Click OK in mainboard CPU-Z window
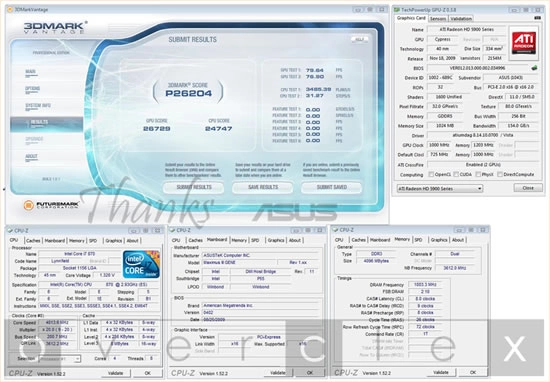The width and height of the screenshot is (550, 382). click(310, 373)
